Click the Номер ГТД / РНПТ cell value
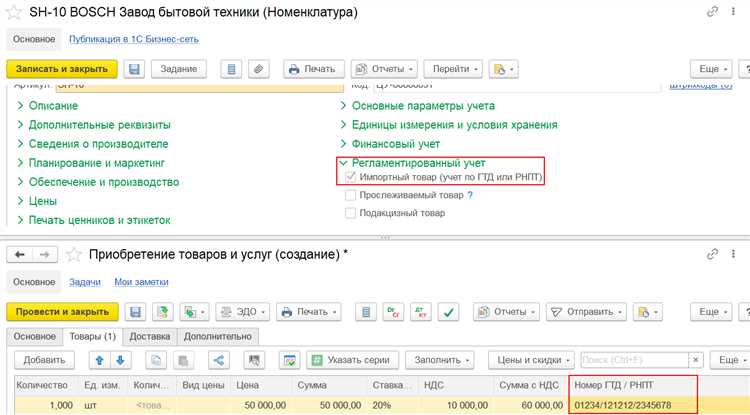 tap(622, 405)
